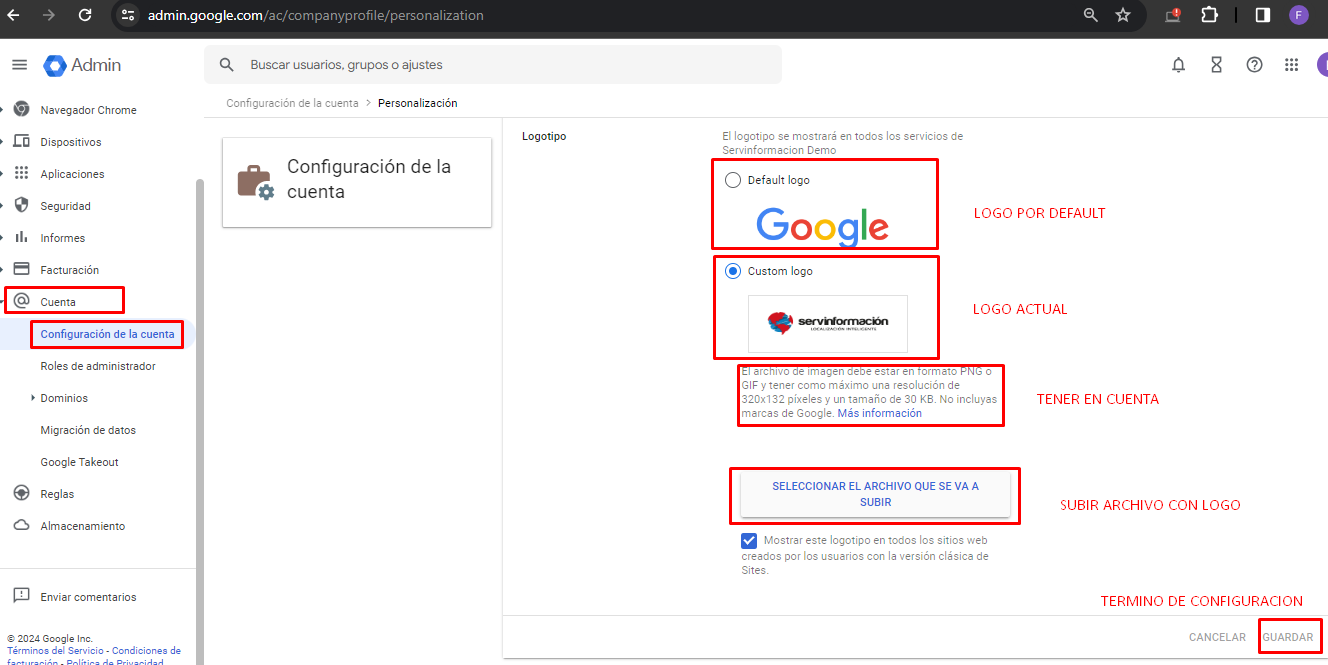Open the Facturación sidebar label
Image resolution: width=1328 pixels, height=665 pixels.
70,270
